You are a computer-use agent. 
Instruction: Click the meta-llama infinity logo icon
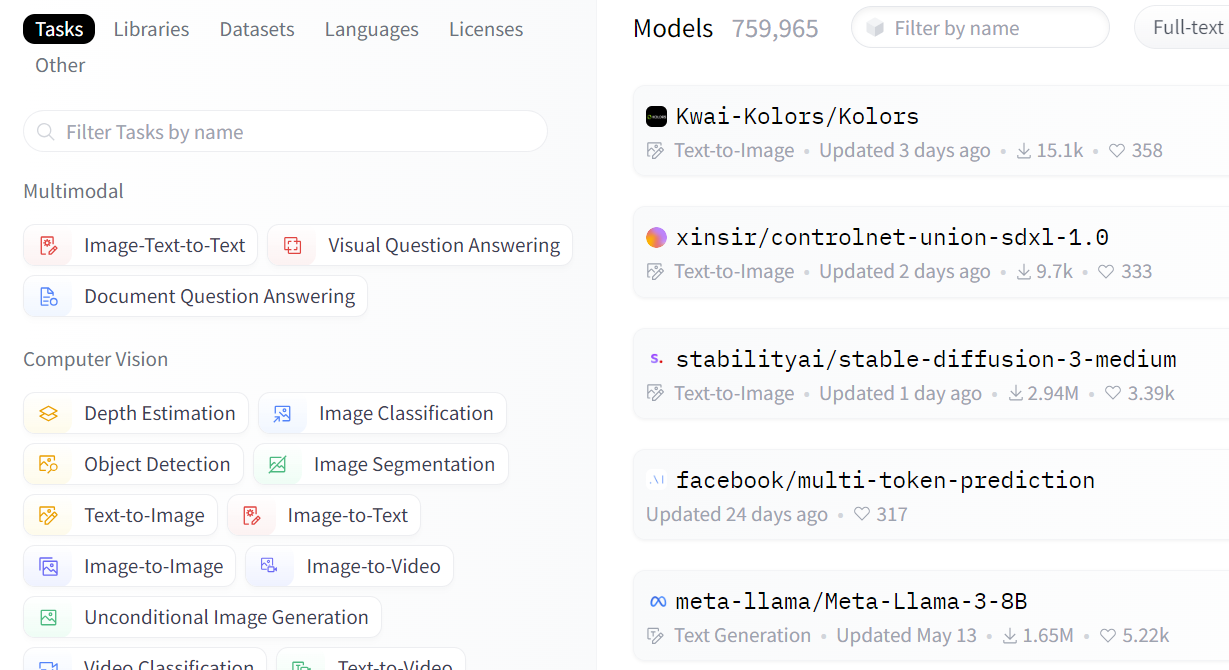point(657,601)
